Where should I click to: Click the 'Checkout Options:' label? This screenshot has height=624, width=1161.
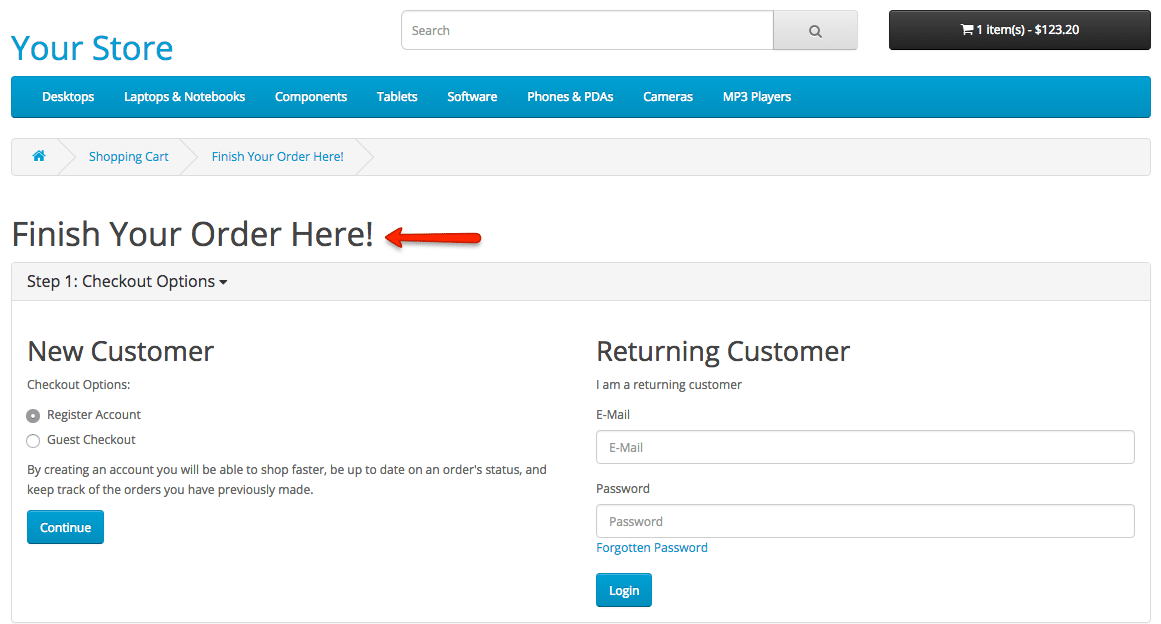pos(78,385)
